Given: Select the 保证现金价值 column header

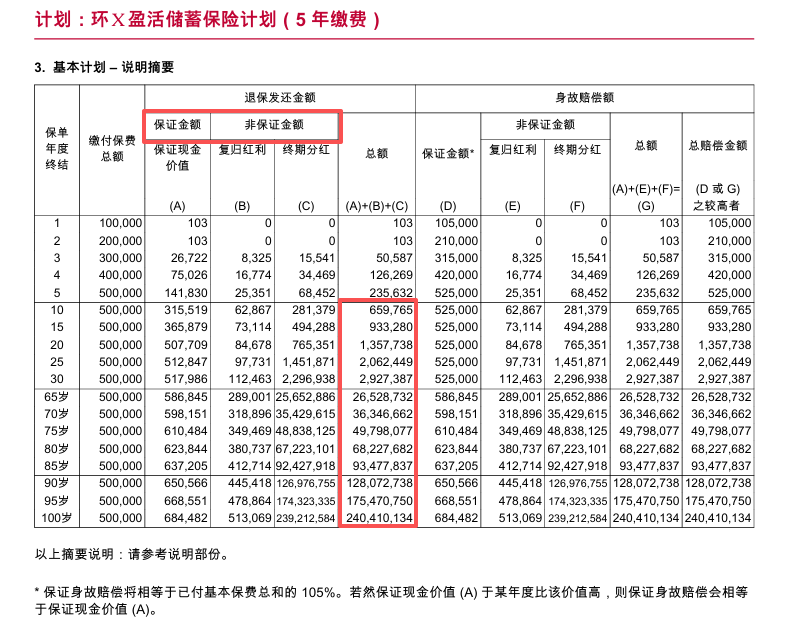Looking at the screenshot, I should pyautogui.click(x=177, y=157).
